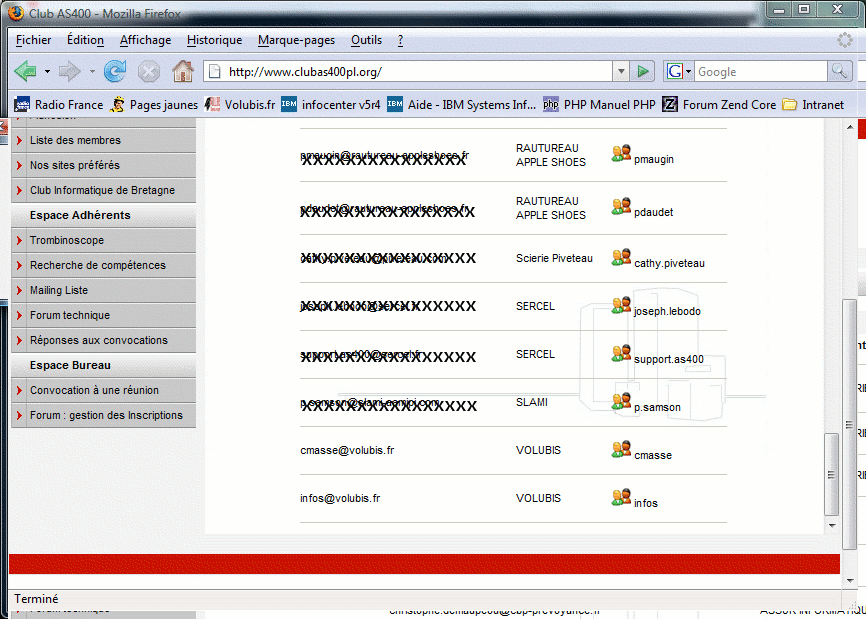Click the pmaugin username text
Screen dimensions: 866x619
pyautogui.click(x=653, y=159)
